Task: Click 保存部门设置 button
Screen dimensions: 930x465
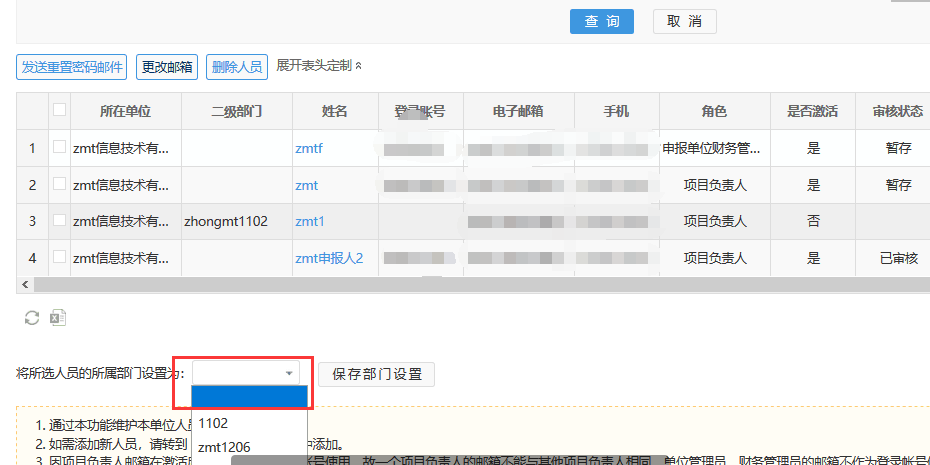Action: pyautogui.click(x=377, y=374)
